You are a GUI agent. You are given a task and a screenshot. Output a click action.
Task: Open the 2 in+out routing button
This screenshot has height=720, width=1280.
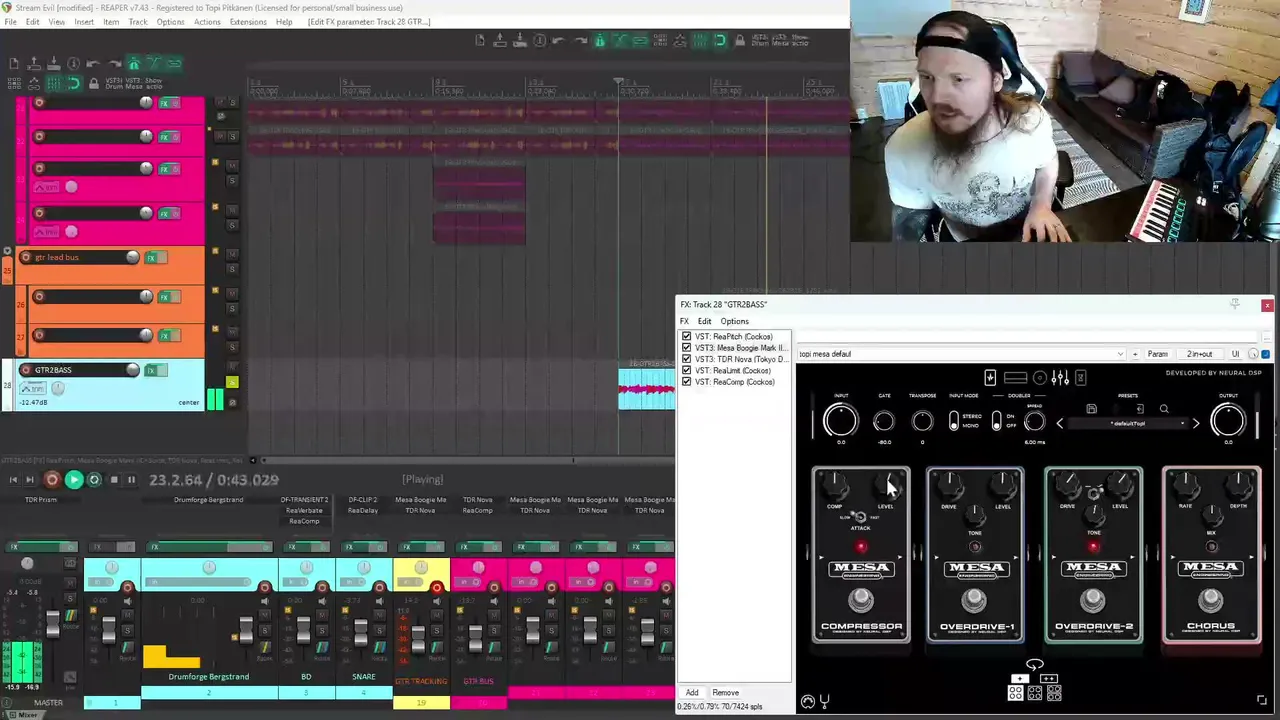coord(1199,354)
